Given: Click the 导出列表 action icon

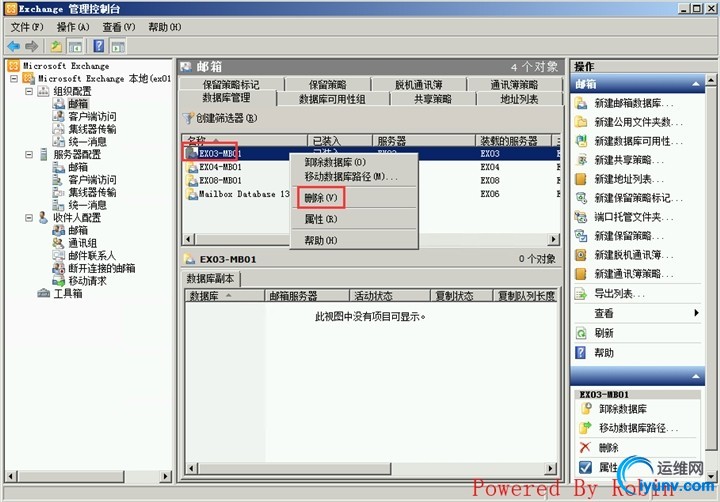Looking at the screenshot, I should 581,293.
